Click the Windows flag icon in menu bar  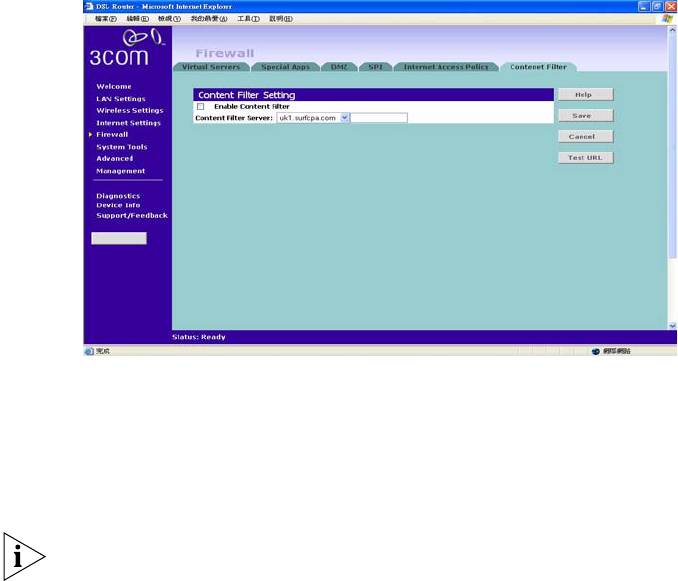(x=667, y=19)
